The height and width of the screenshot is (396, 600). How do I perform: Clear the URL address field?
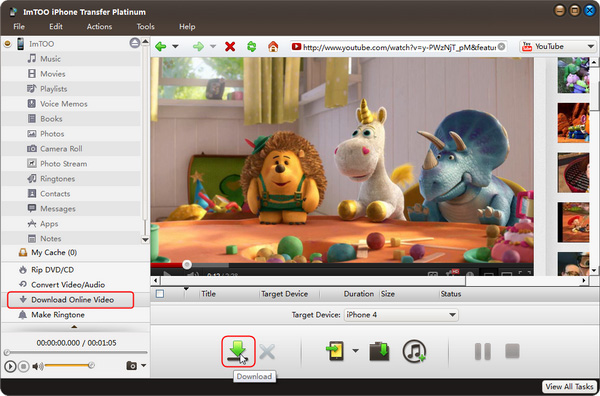pos(501,47)
